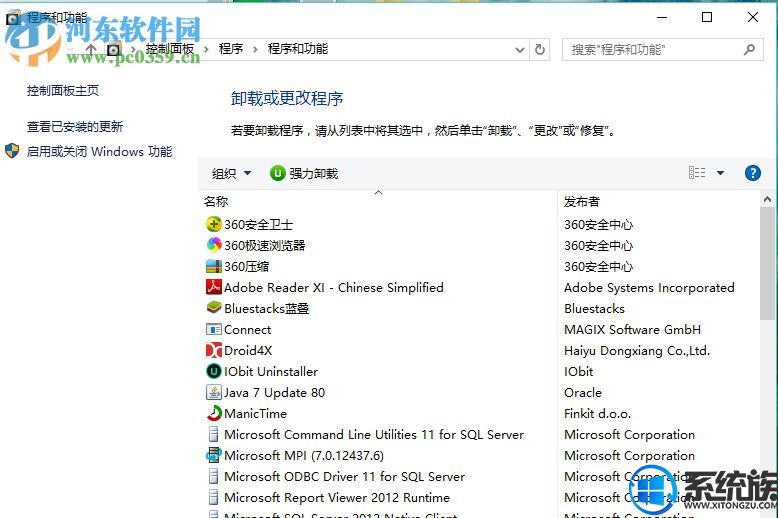Open the view options dropdown arrow

[720, 173]
